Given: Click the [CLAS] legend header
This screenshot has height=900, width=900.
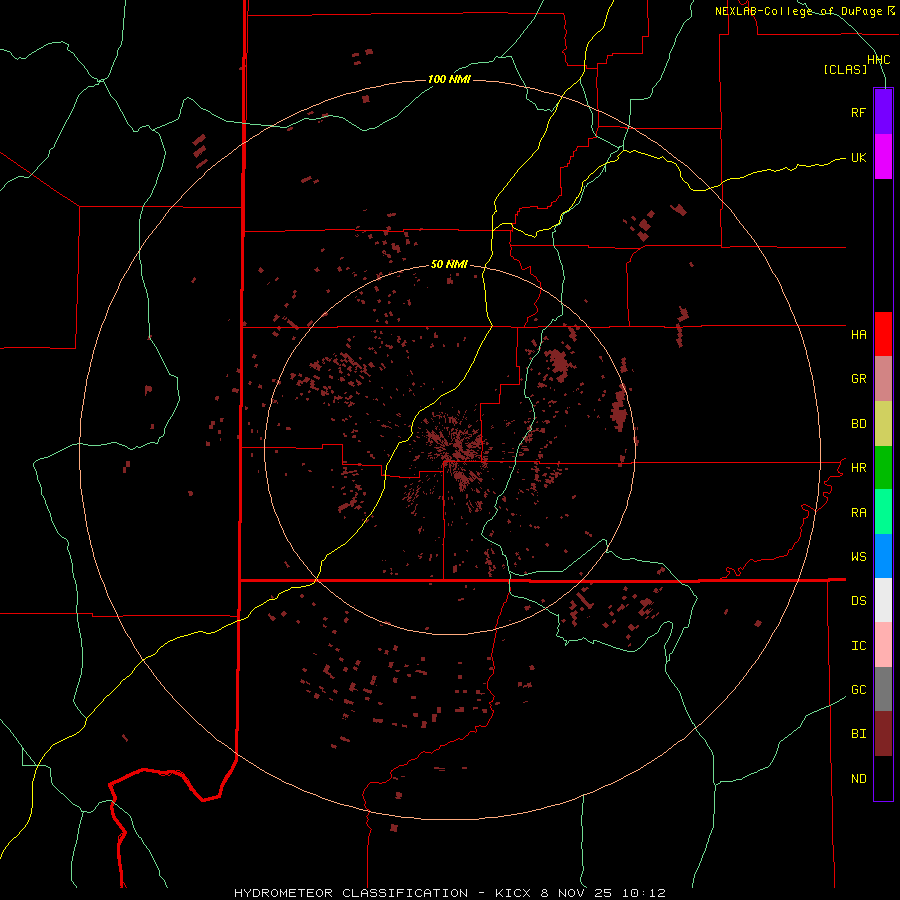Looking at the screenshot, I should [845, 70].
